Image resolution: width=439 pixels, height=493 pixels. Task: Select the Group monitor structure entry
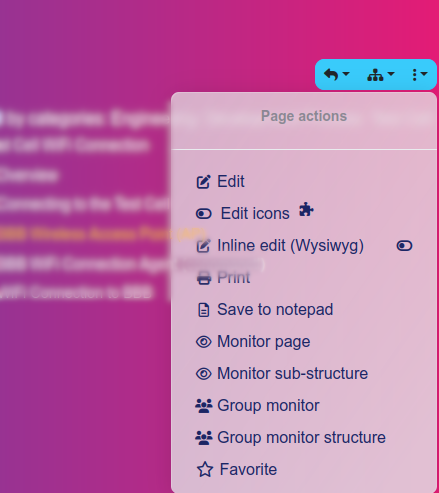301,437
